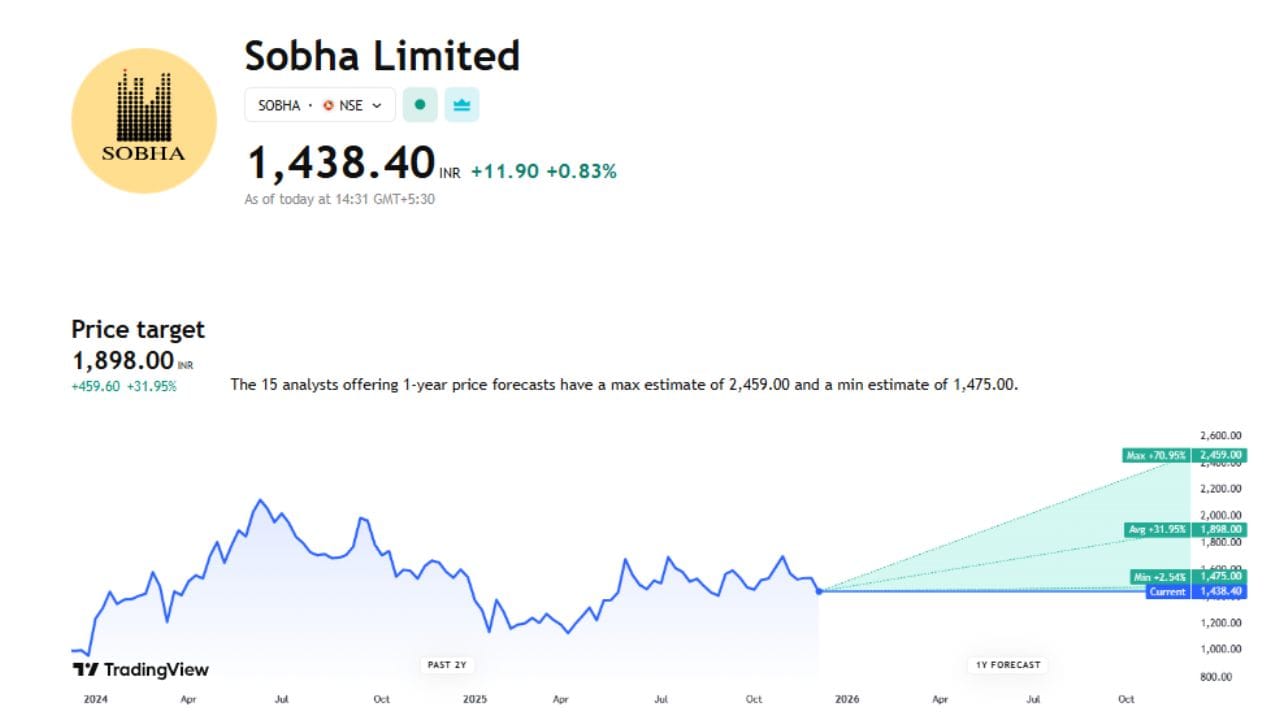Screen dimensions: 1280x720
Task: Switch to the PAST 2Y view label
Action: click(447, 664)
